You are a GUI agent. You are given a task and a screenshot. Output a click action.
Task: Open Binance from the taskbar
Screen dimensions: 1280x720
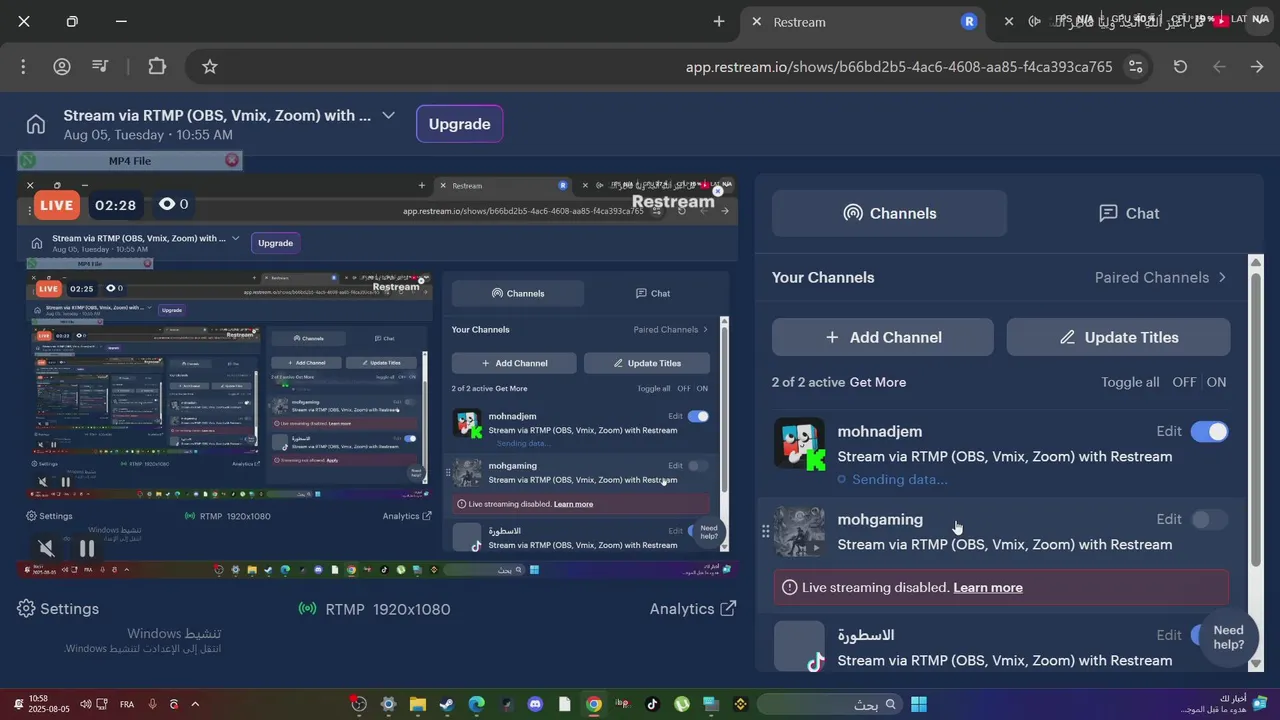[x=741, y=704]
